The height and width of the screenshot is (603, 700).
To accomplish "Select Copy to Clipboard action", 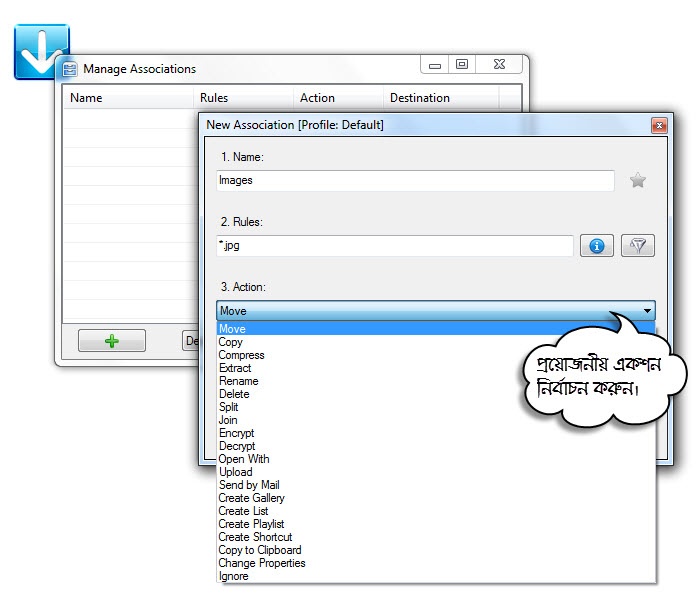I will tap(436, 549).
